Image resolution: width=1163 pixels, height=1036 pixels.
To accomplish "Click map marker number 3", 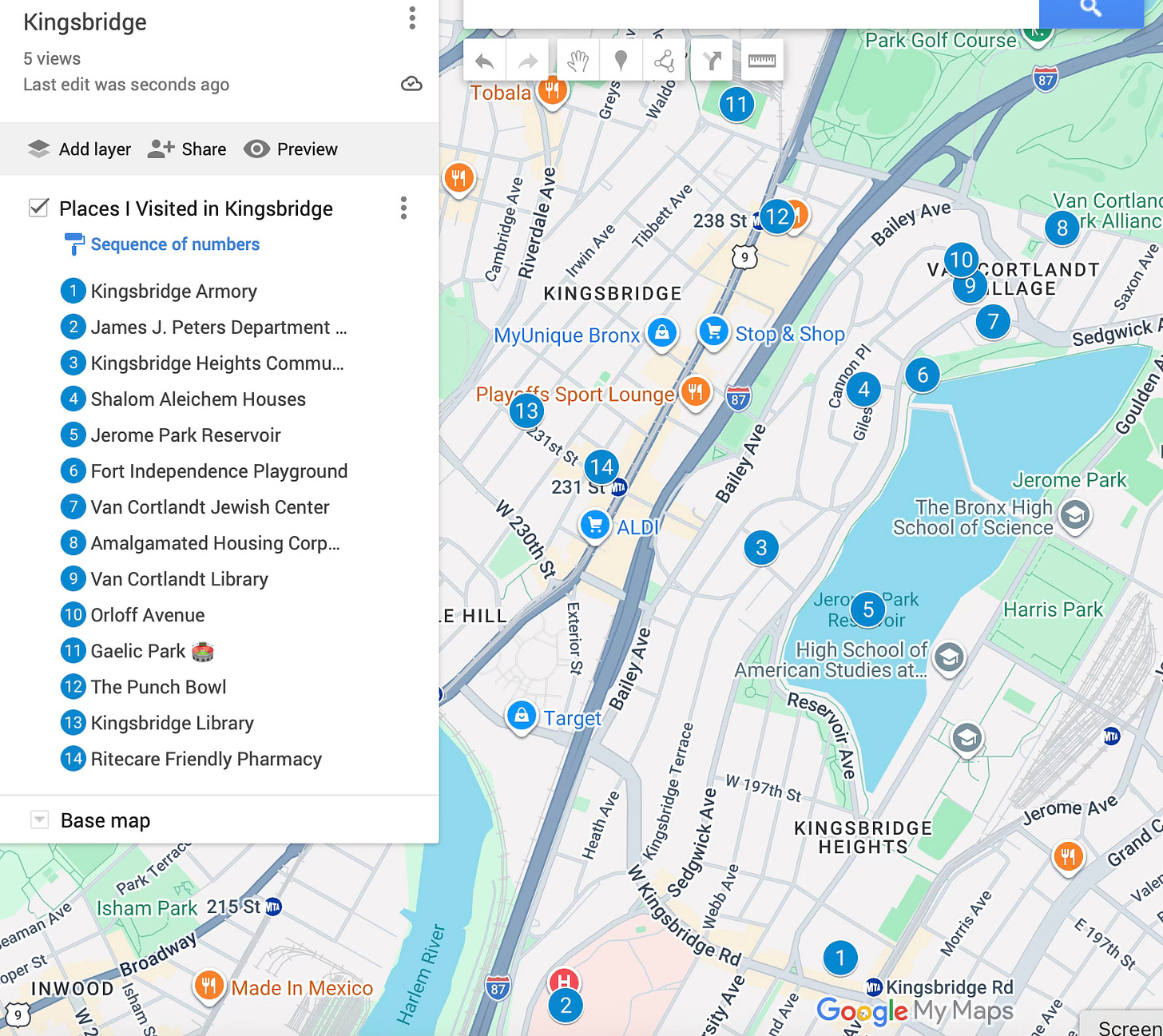I will tap(761, 547).
